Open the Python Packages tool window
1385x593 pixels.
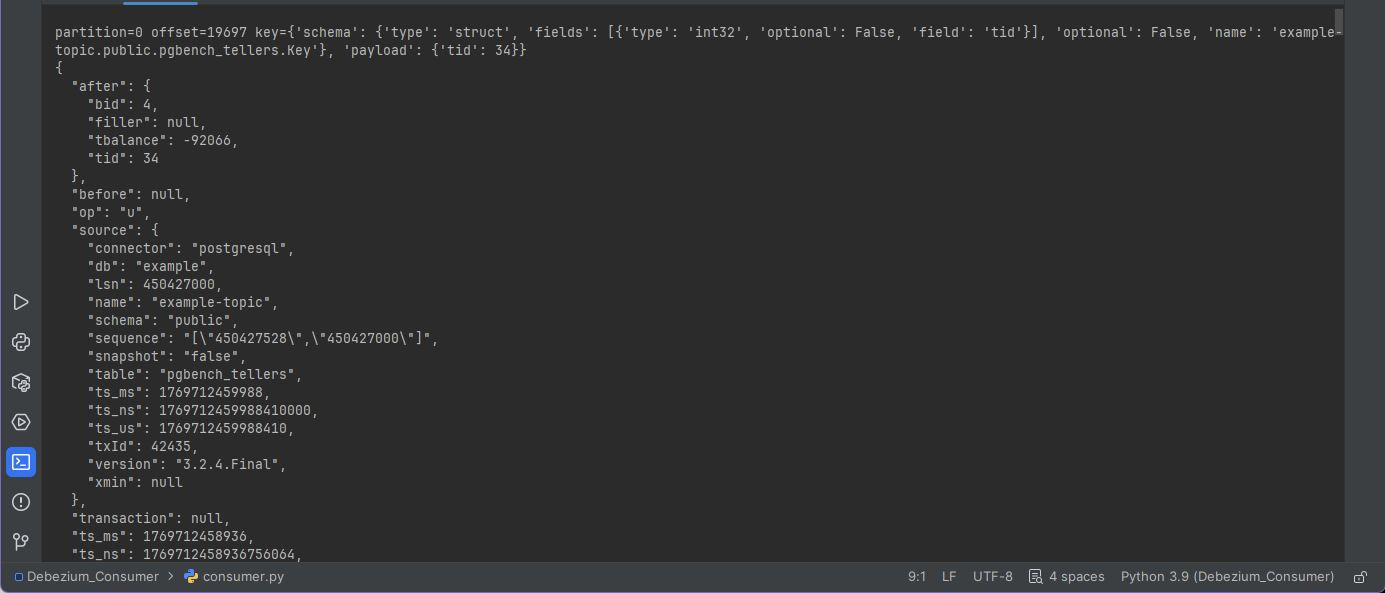coord(20,382)
